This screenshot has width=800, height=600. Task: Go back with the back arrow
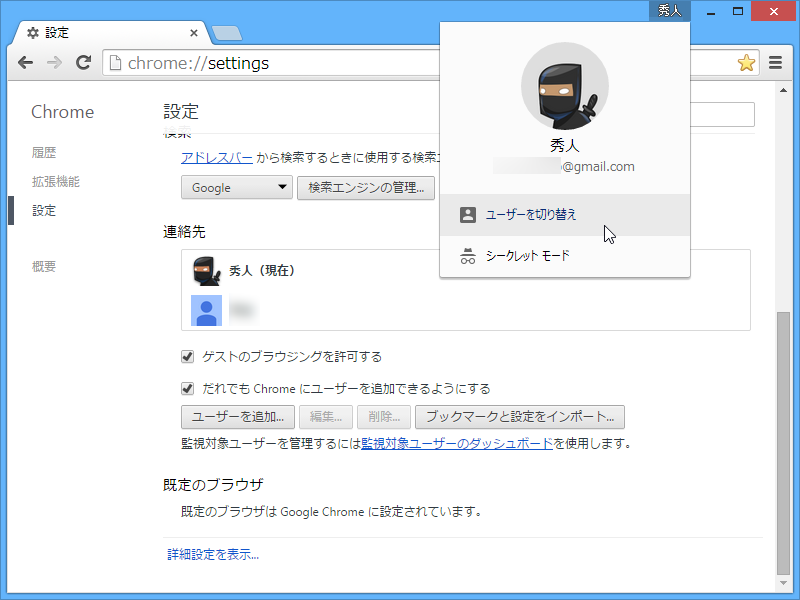(x=25, y=63)
